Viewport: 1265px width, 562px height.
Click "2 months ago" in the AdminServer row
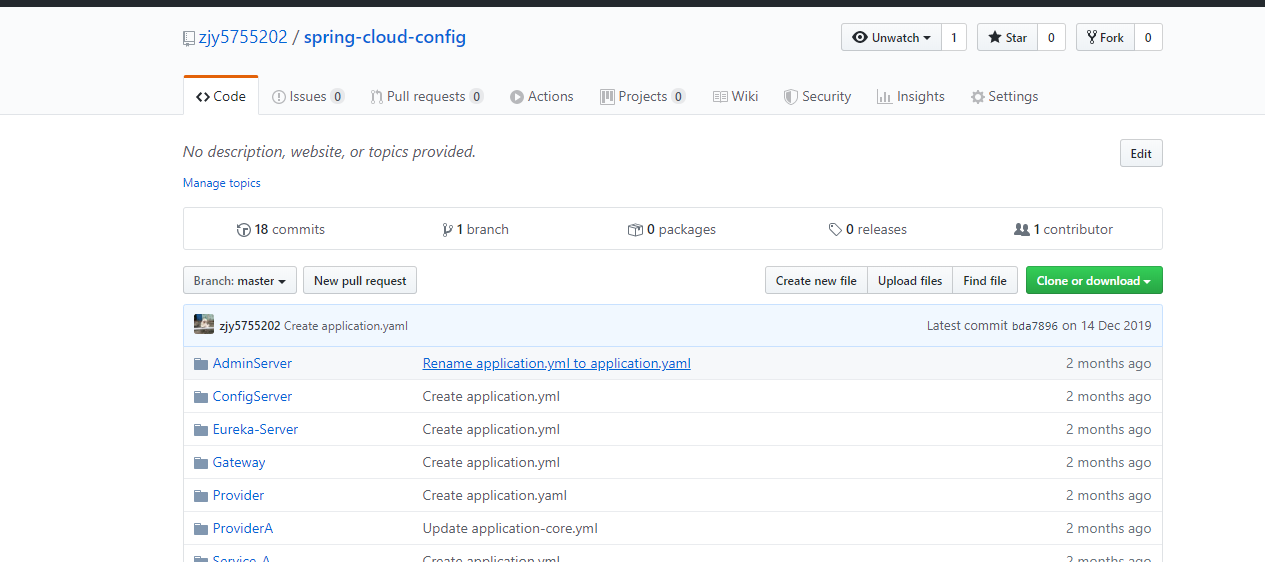(x=1108, y=364)
